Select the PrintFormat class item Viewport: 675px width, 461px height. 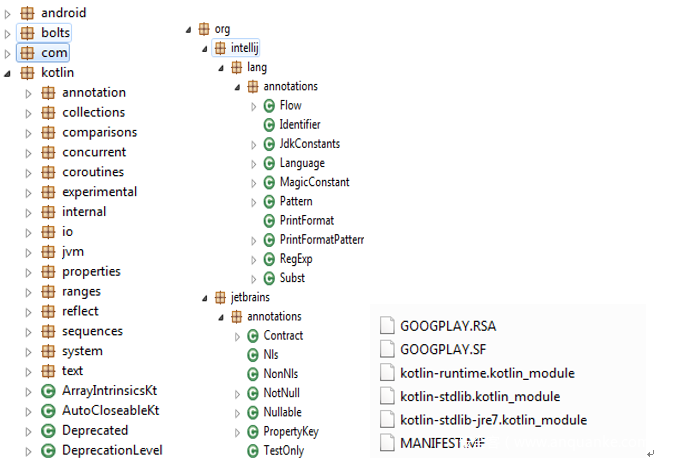(x=306, y=220)
